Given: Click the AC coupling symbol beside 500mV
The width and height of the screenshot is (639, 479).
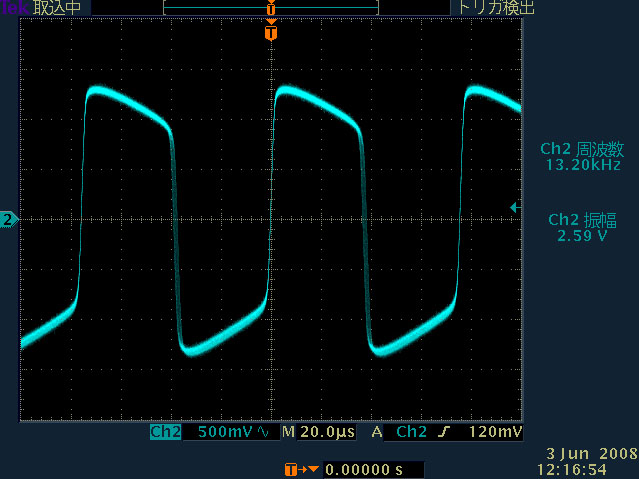Looking at the screenshot, I should [x=264, y=433].
